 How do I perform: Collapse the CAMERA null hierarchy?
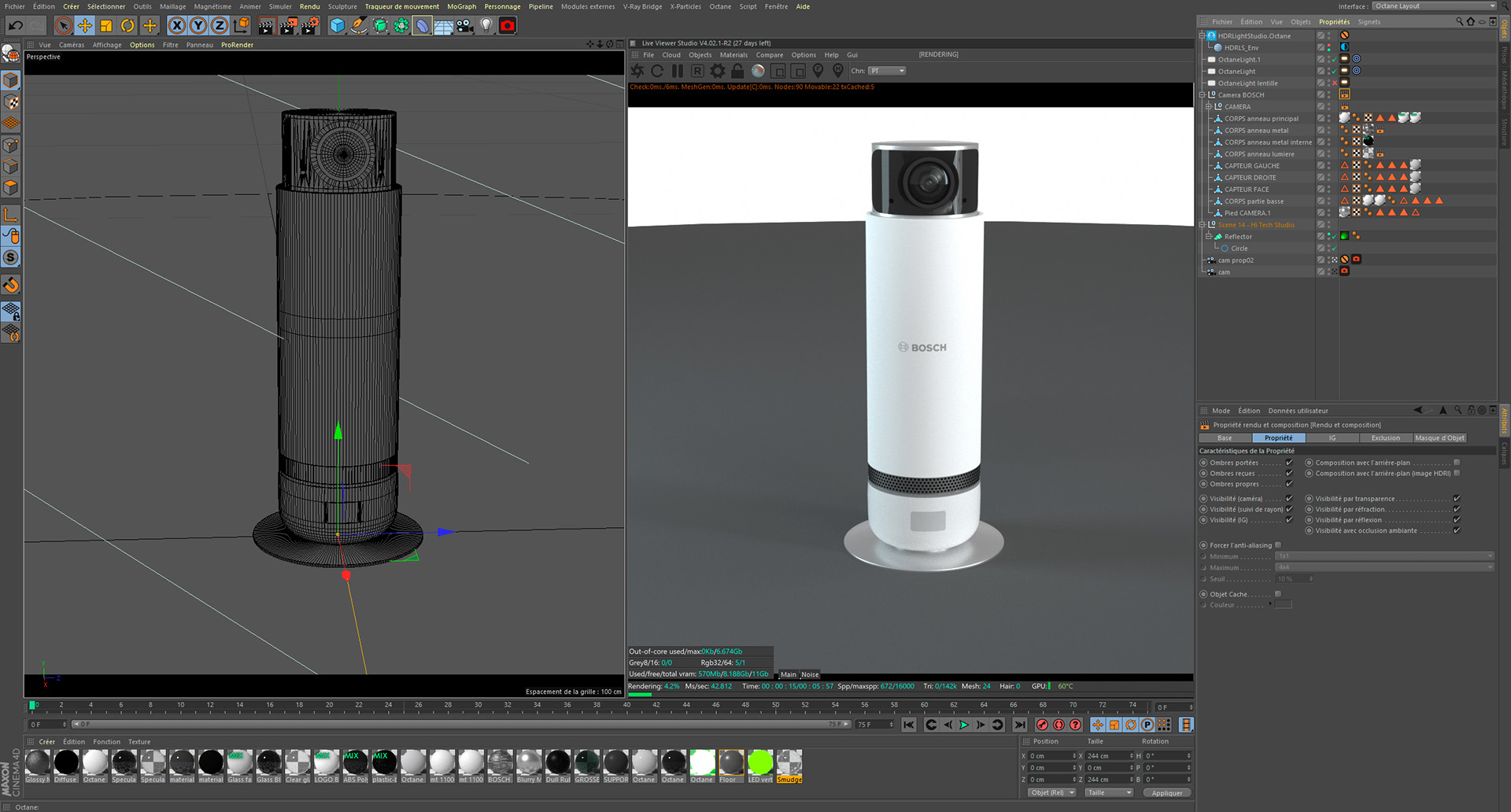(x=1208, y=107)
